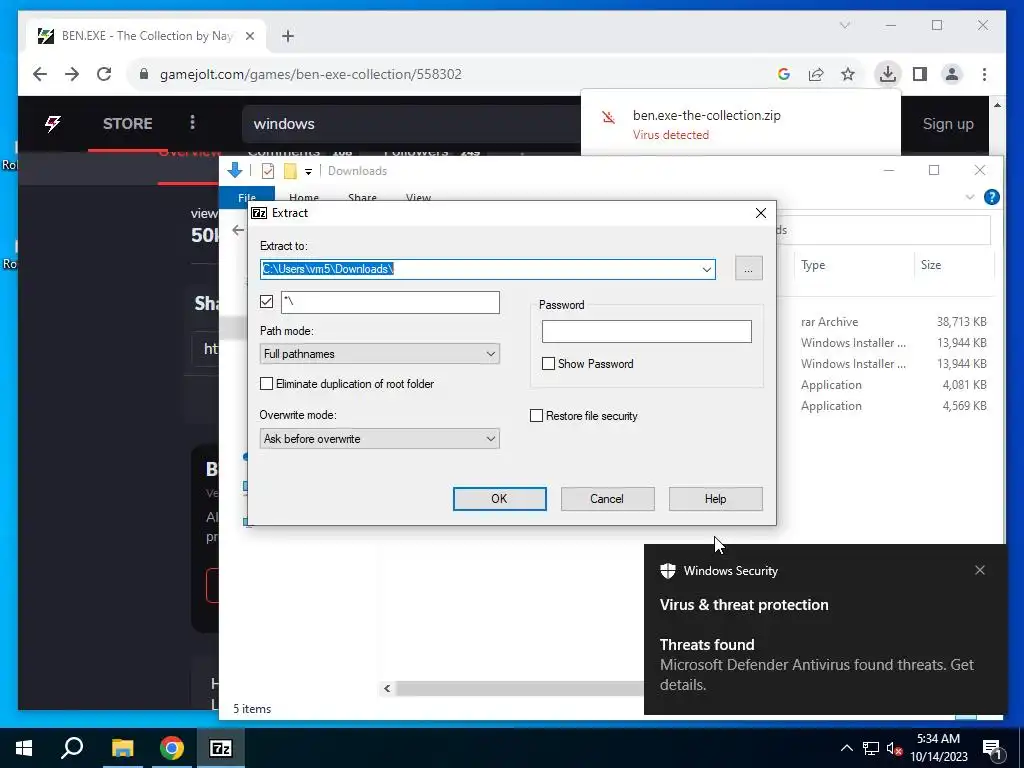The height and width of the screenshot is (768, 1024).
Task: Click the Chrome forward arrow
Action: [72, 74]
